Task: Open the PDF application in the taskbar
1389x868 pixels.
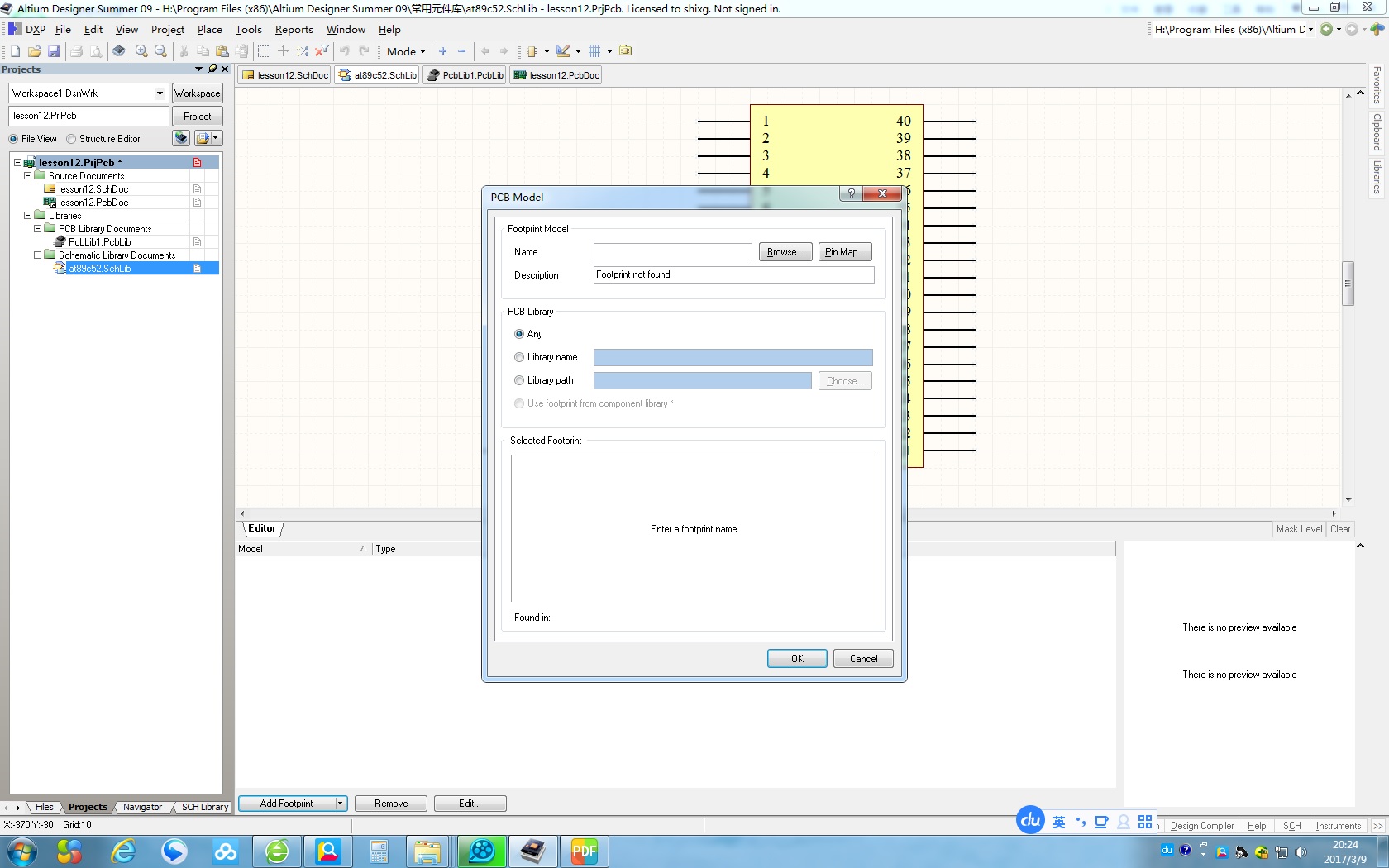Action: [x=584, y=851]
